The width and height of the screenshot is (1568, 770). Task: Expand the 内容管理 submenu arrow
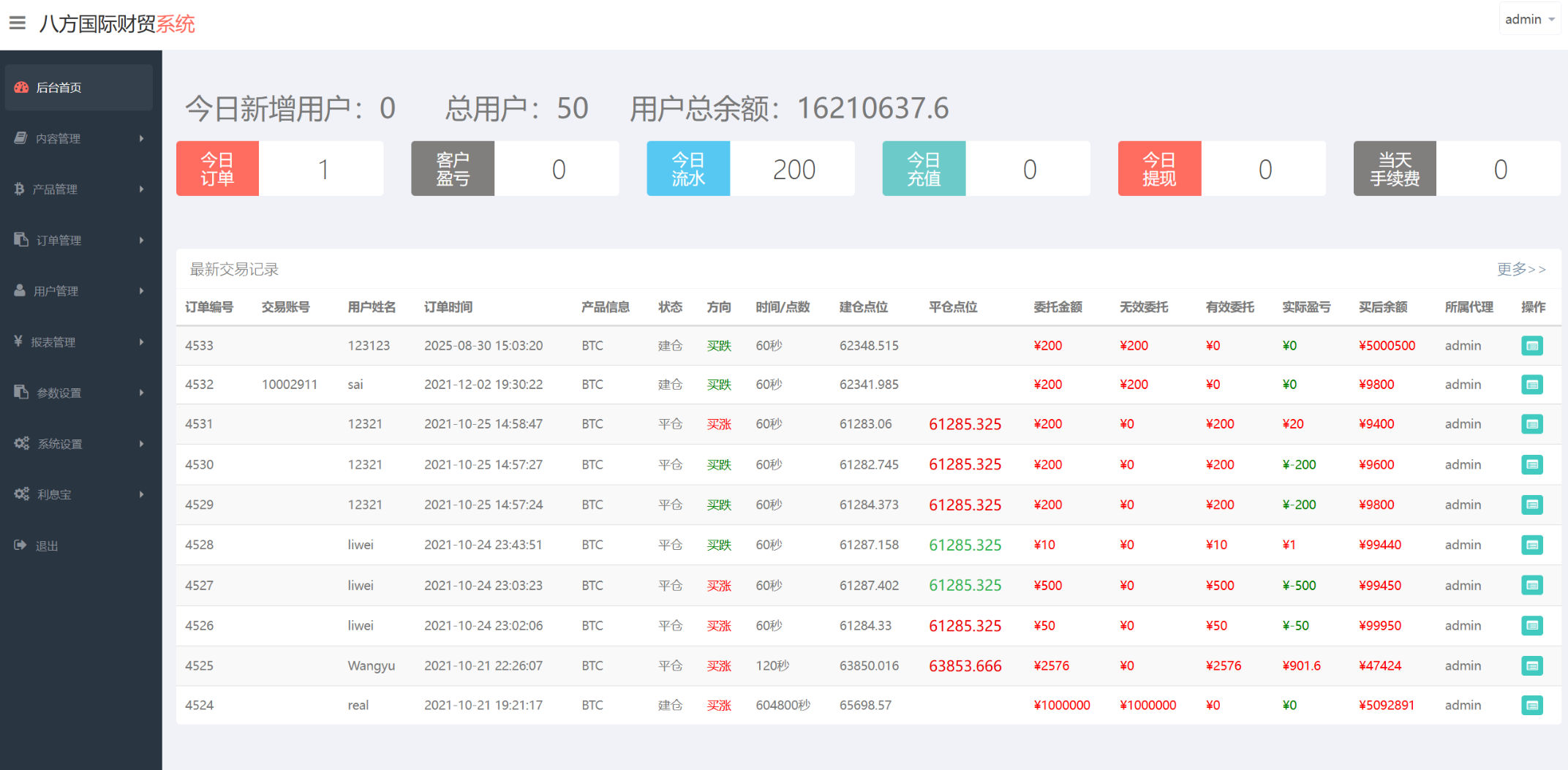[141, 138]
